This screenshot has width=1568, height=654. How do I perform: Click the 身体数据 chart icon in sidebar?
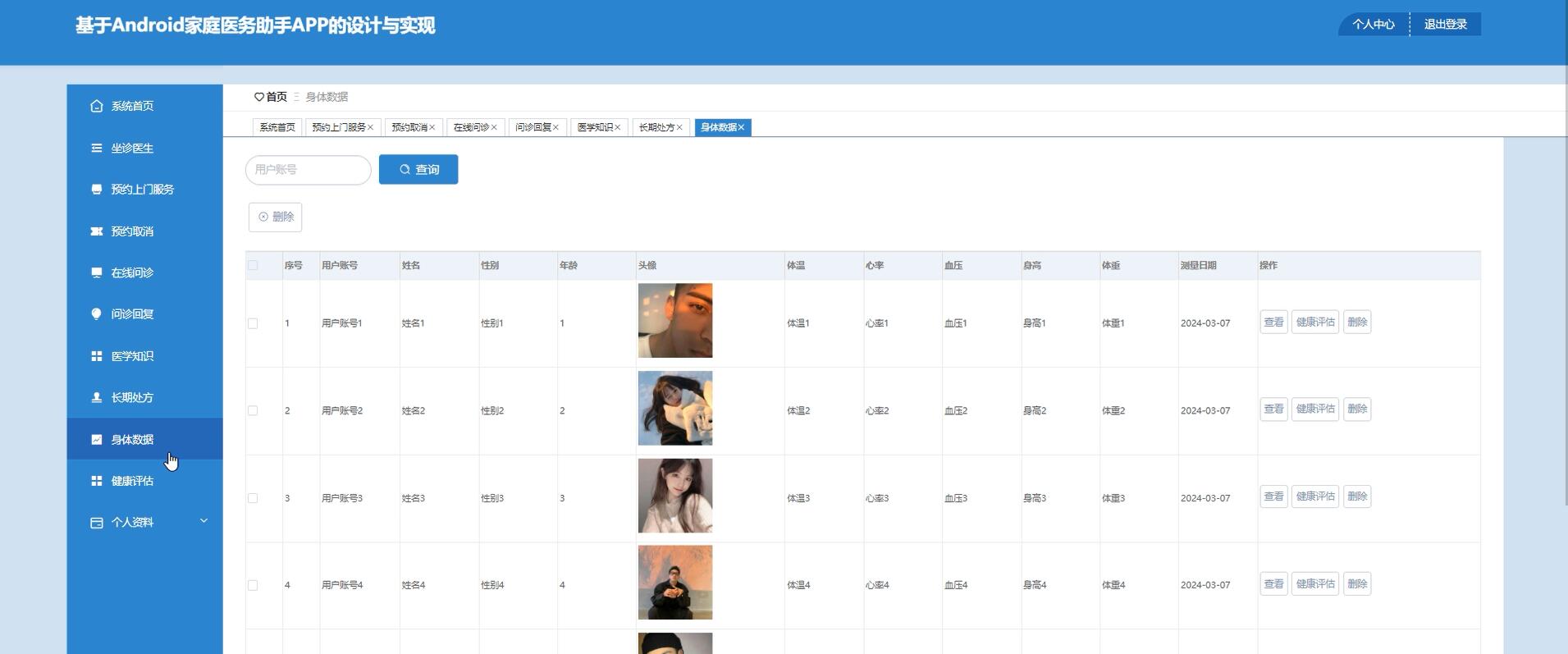[97, 439]
